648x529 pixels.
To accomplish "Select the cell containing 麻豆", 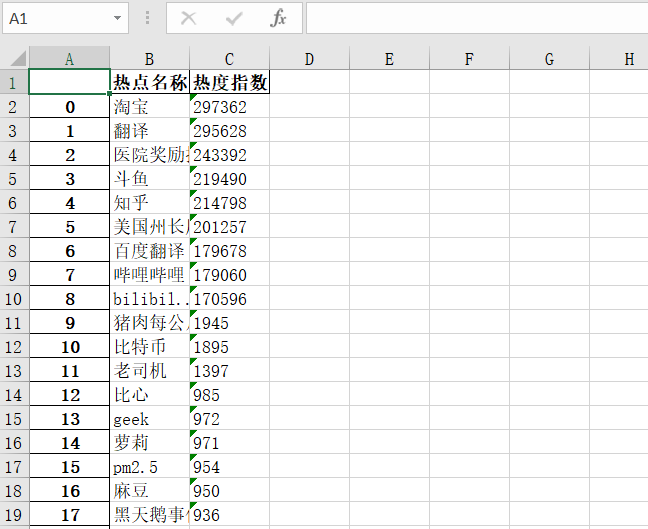I will point(150,489).
